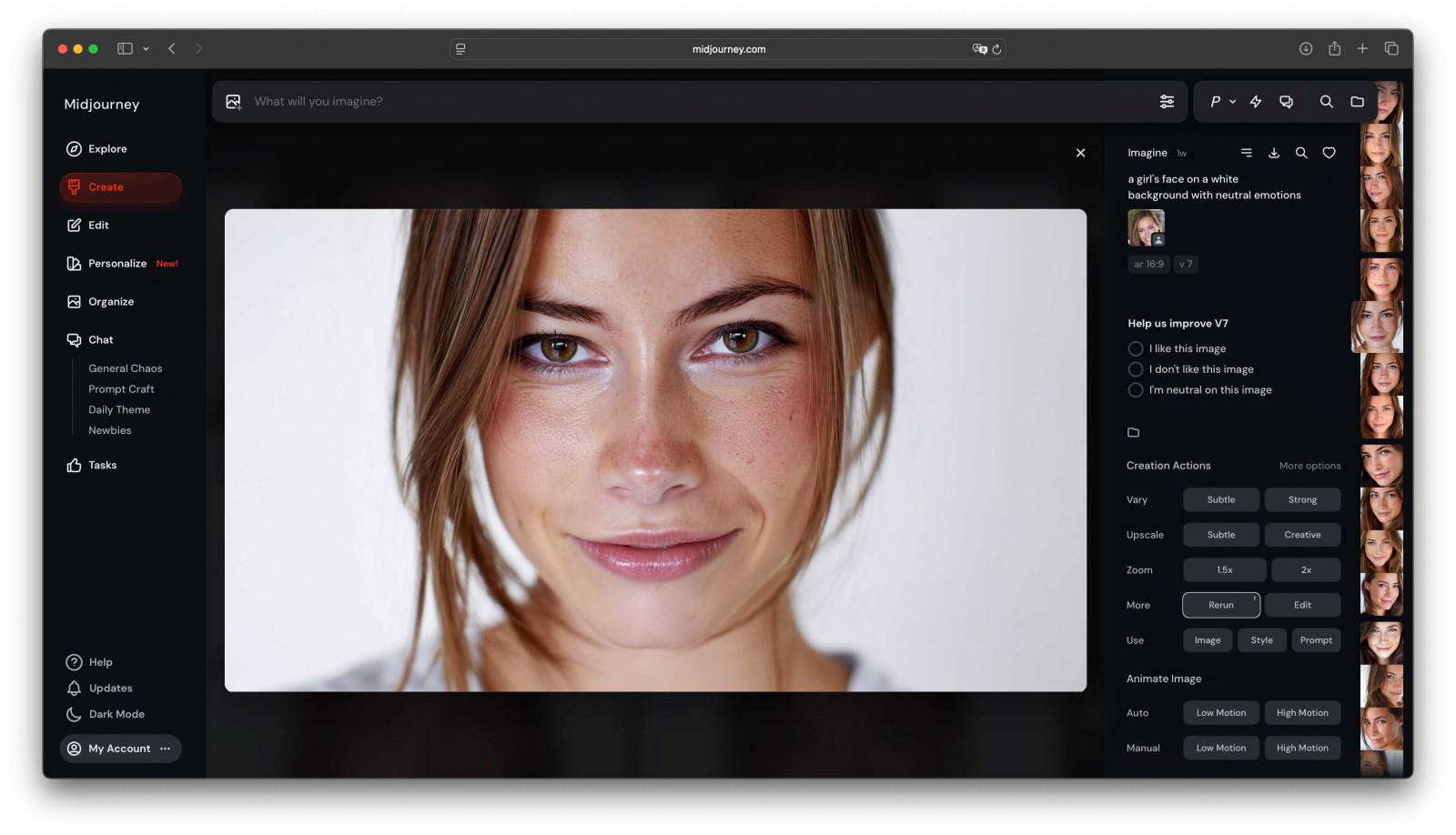Image resolution: width=1456 pixels, height=835 pixels.
Task: Click the add to folder icon under the survey
Action: (1133, 432)
